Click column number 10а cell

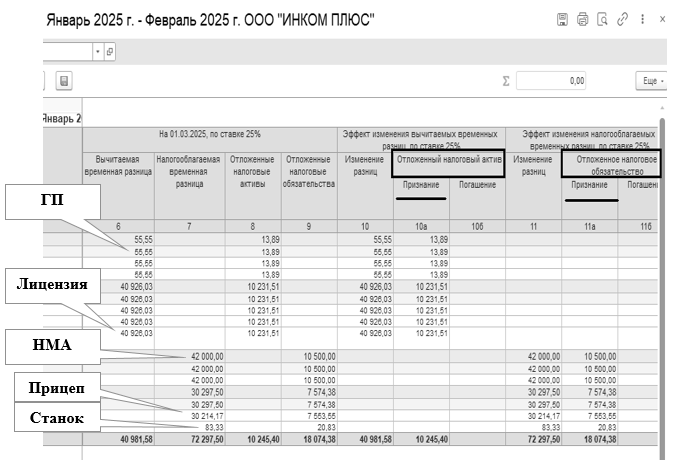[421, 226]
